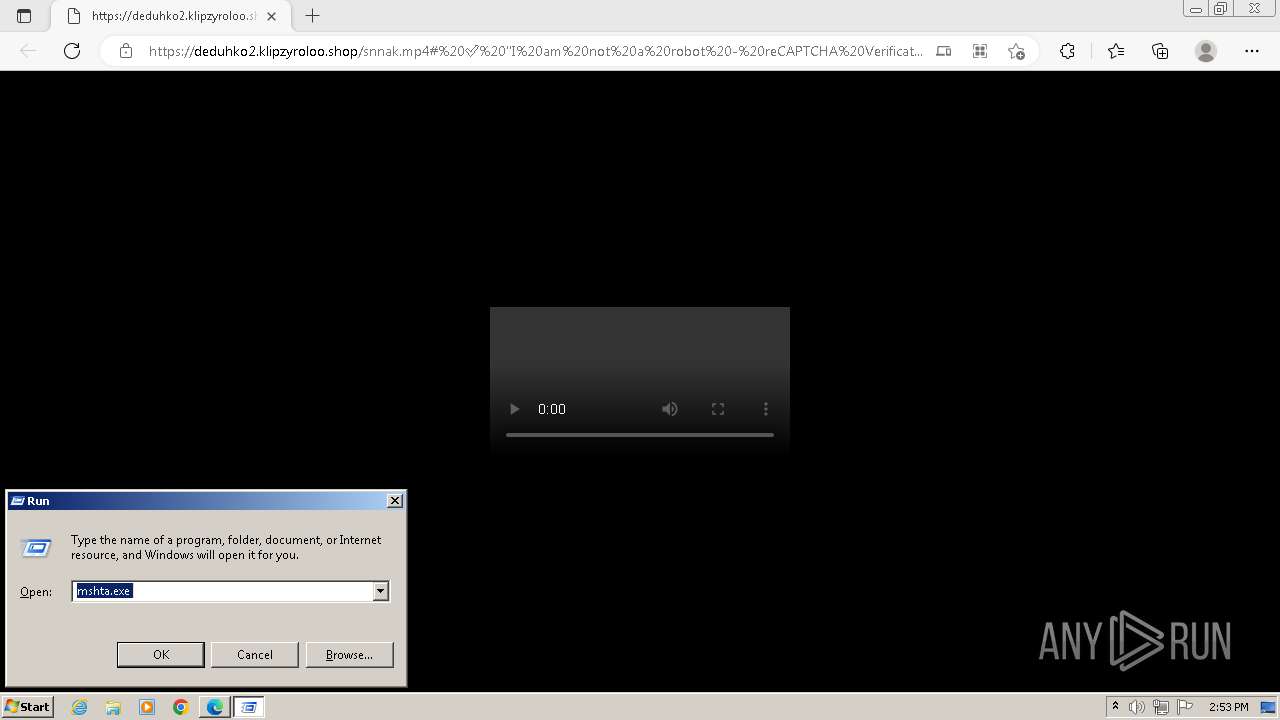Open Settings and more menu

pyautogui.click(x=1252, y=51)
